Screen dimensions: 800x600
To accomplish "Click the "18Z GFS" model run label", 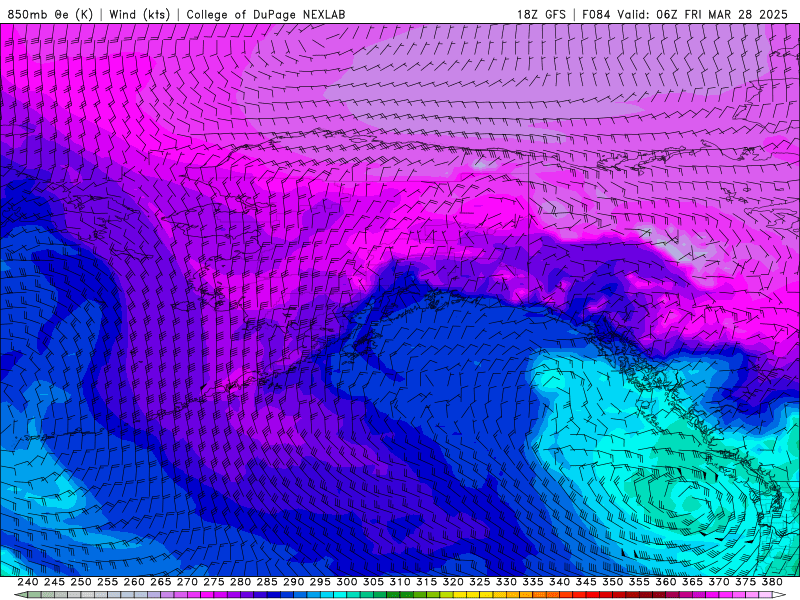I will pos(541,15).
